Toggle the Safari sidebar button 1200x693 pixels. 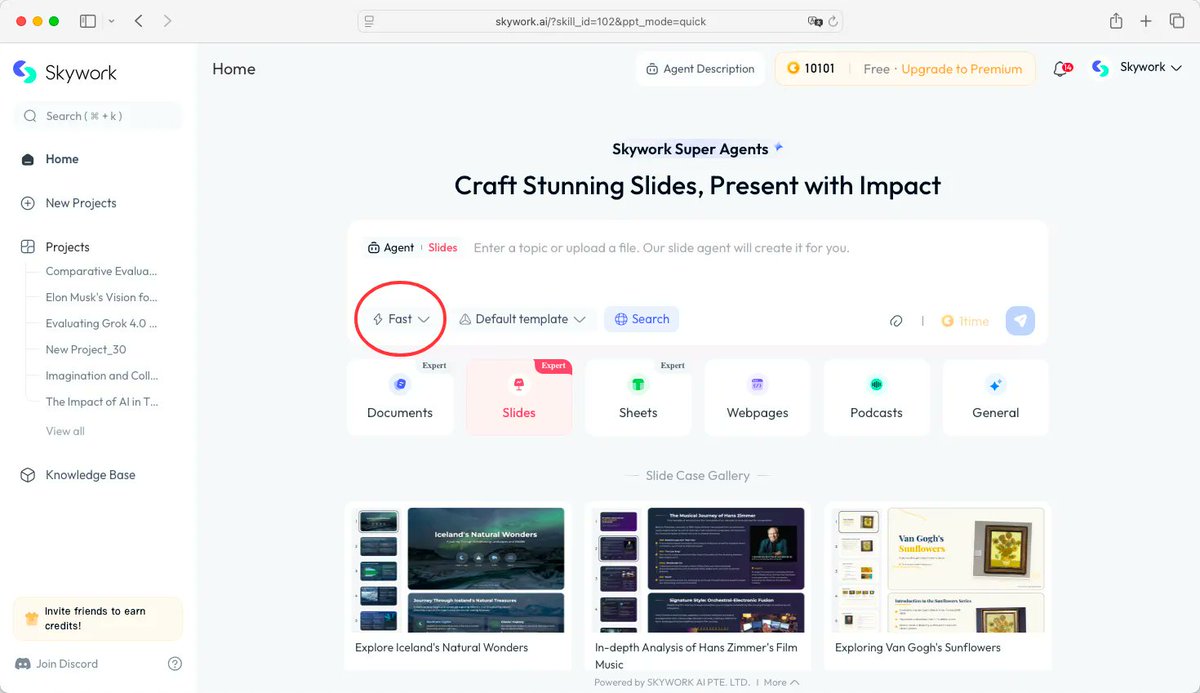point(88,21)
